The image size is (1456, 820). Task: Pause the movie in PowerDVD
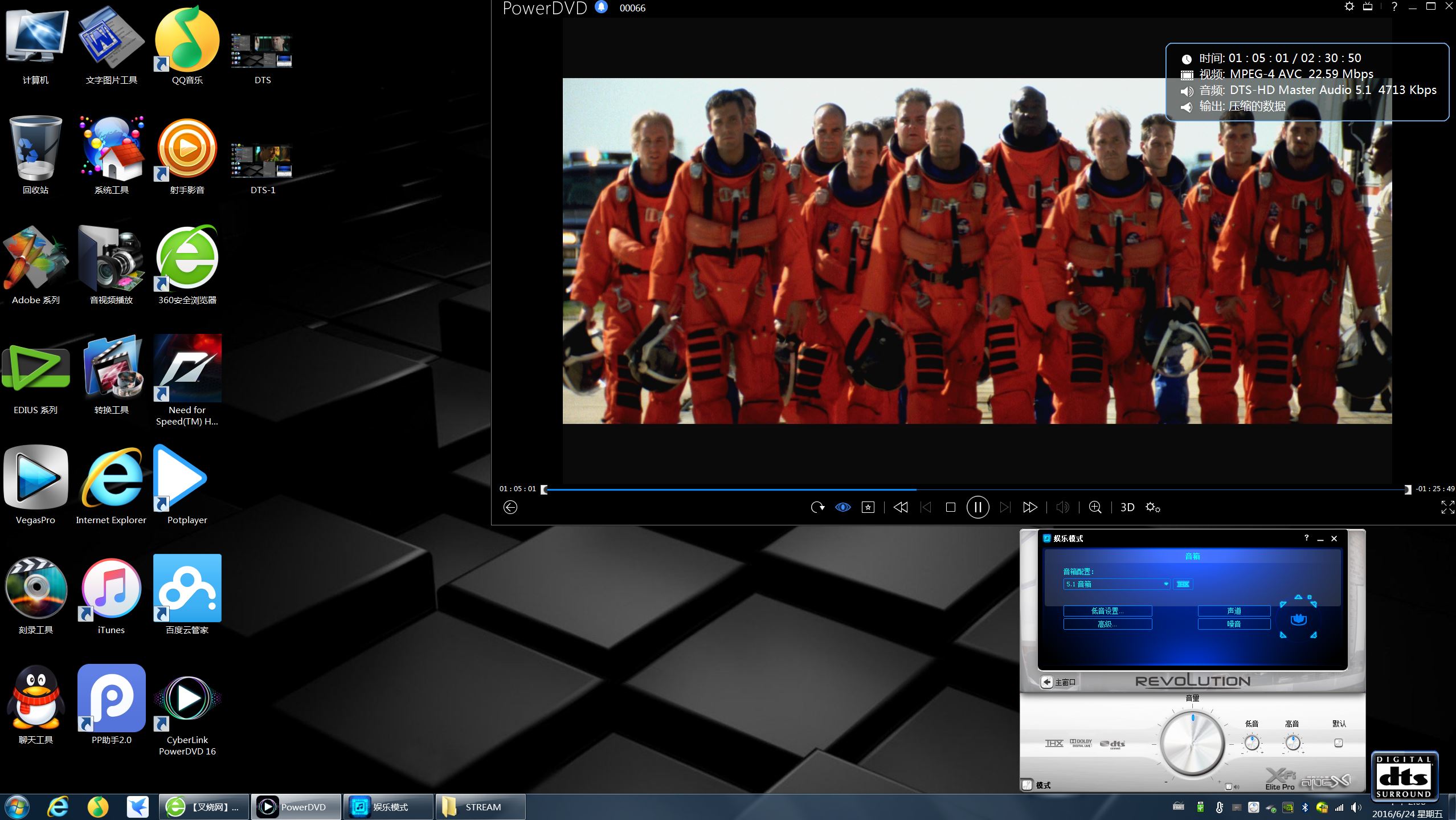(978, 507)
